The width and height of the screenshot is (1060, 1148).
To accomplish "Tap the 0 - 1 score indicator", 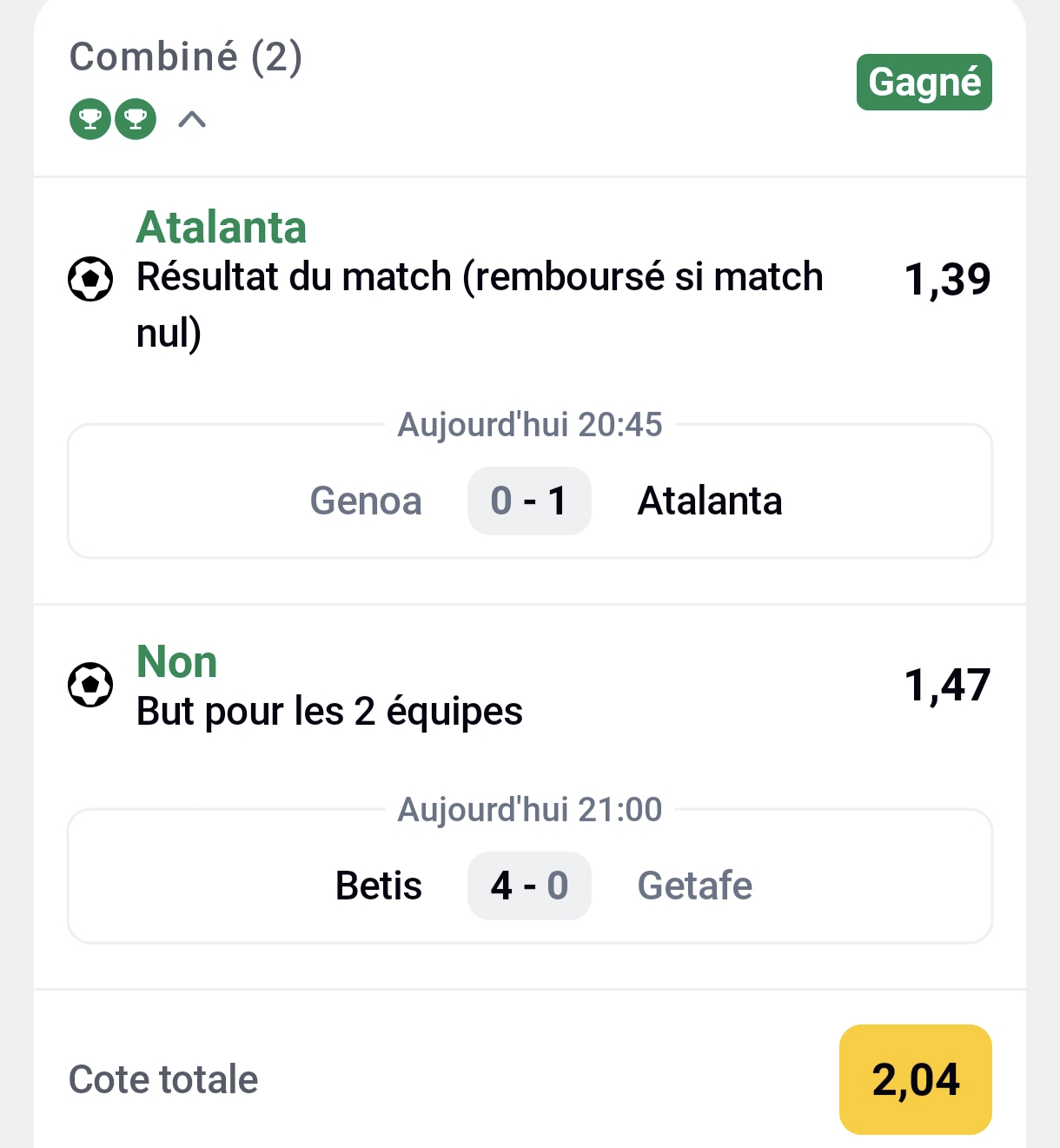I will click(529, 501).
